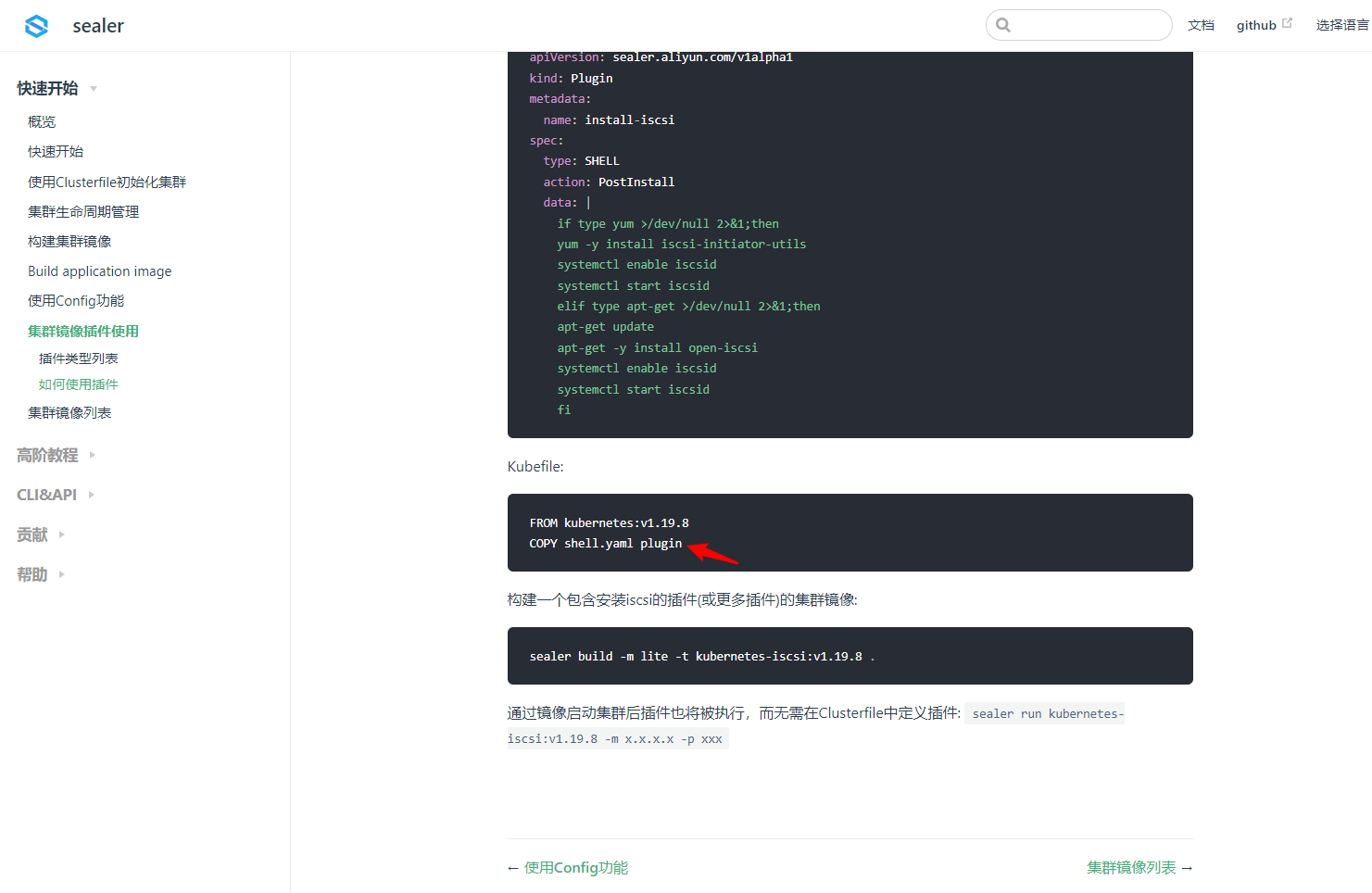This screenshot has height=893, width=1372.
Task: Open the 选择语言 language menu
Action: 1342,25
